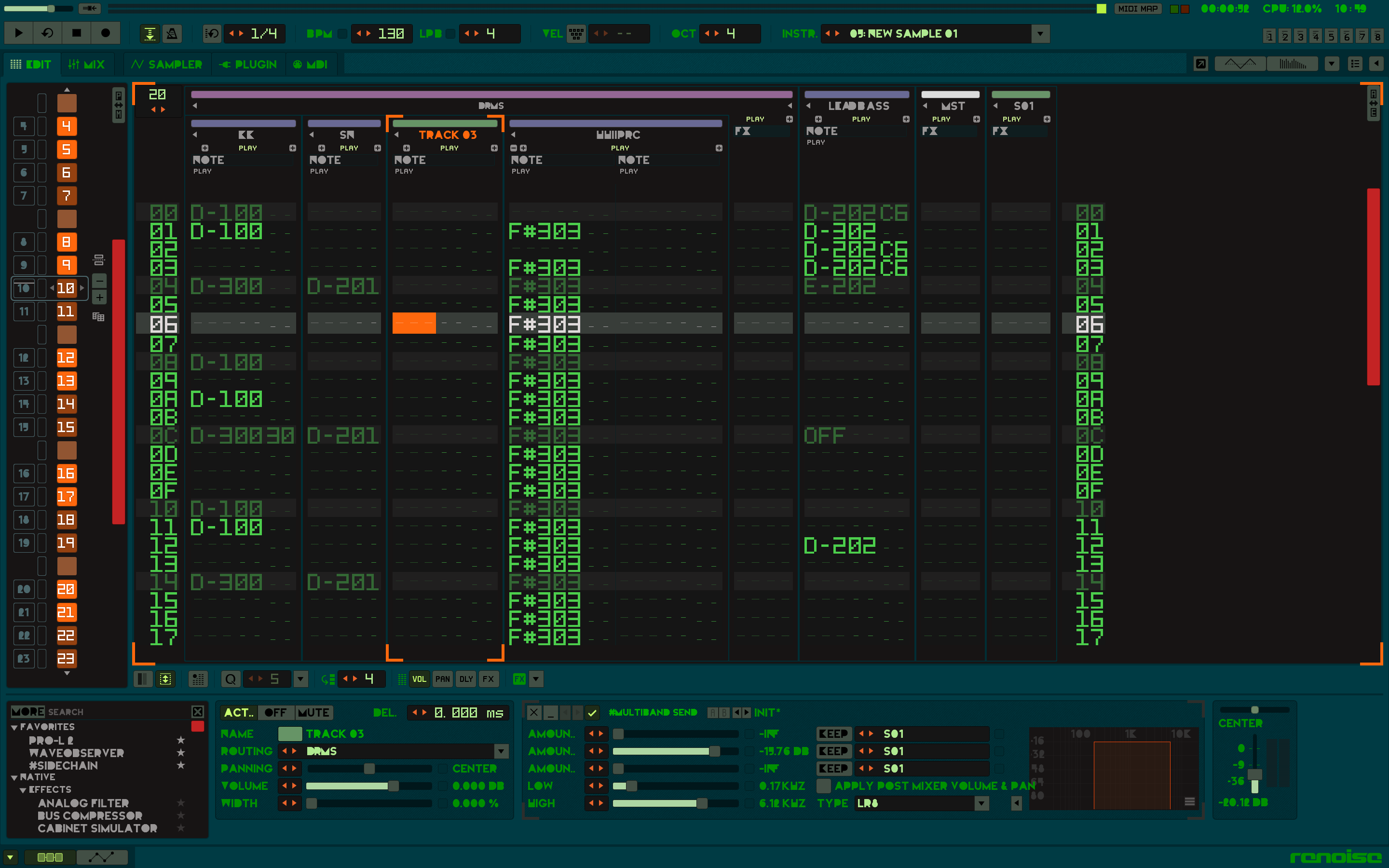Image resolution: width=1389 pixels, height=868 pixels.
Task: Click the track color swatch beside NAME
Action: [x=290, y=733]
